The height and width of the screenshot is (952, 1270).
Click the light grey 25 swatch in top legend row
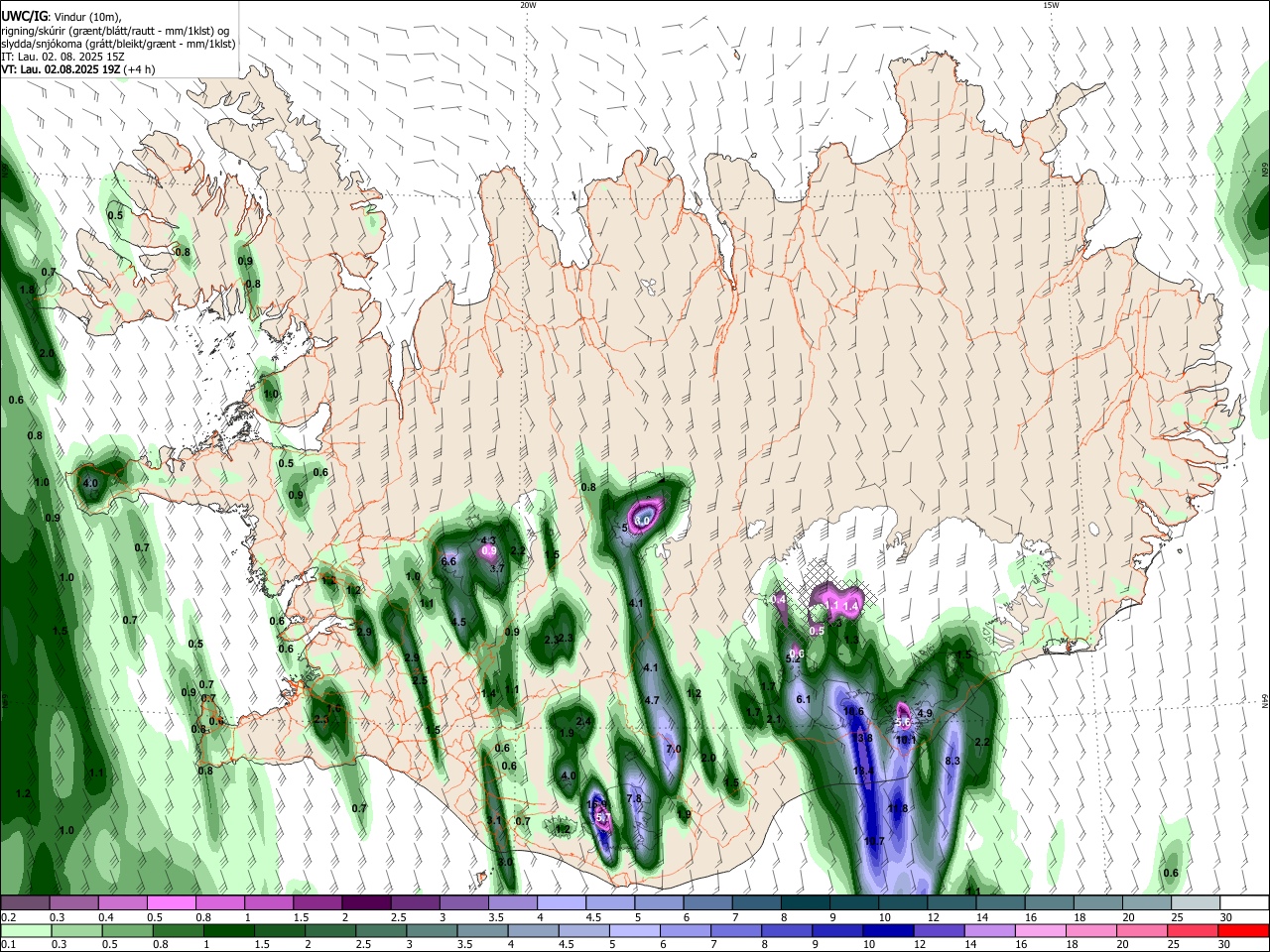click(x=1196, y=902)
